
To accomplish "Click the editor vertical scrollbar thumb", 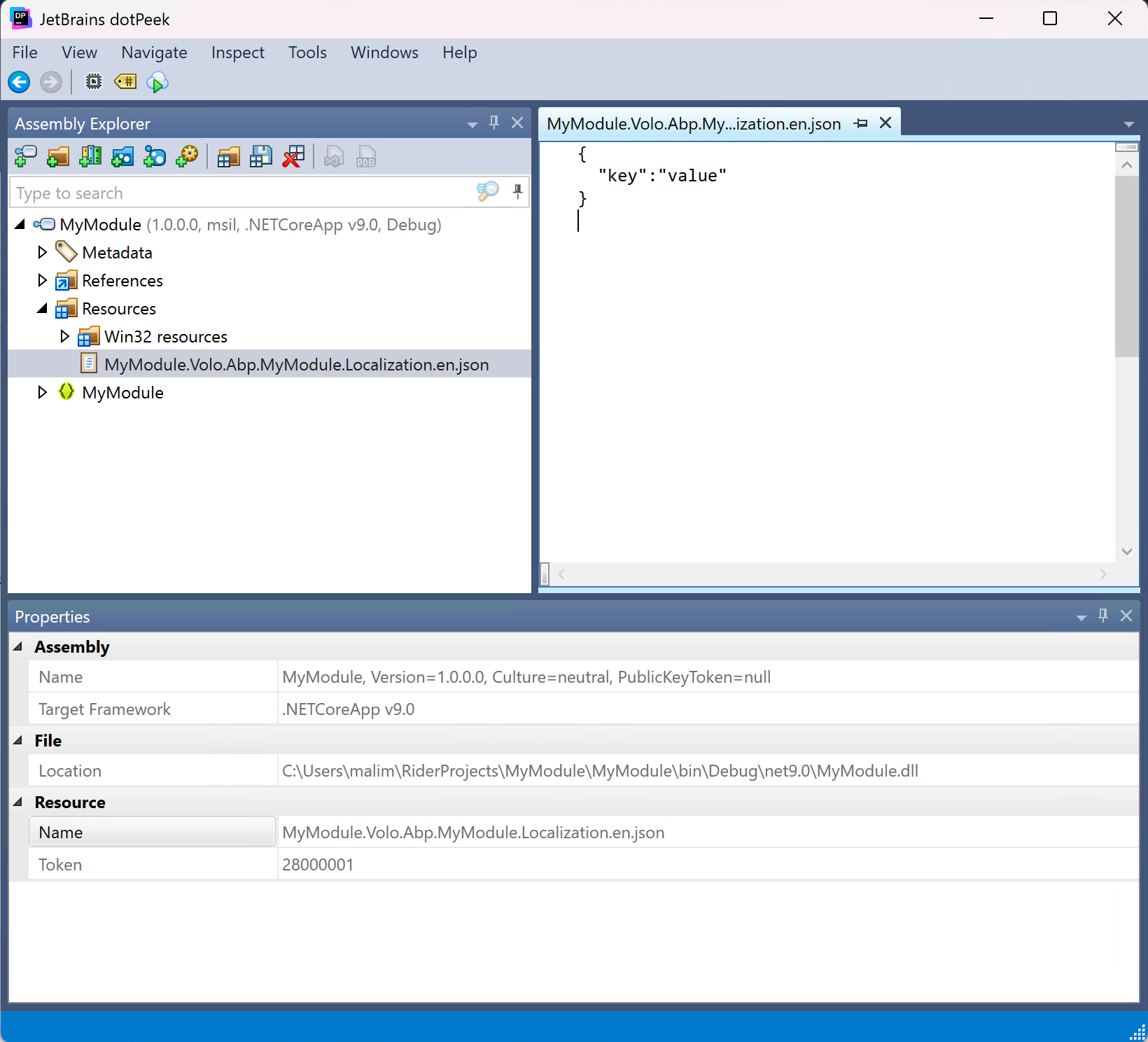I will coord(1126,266).
